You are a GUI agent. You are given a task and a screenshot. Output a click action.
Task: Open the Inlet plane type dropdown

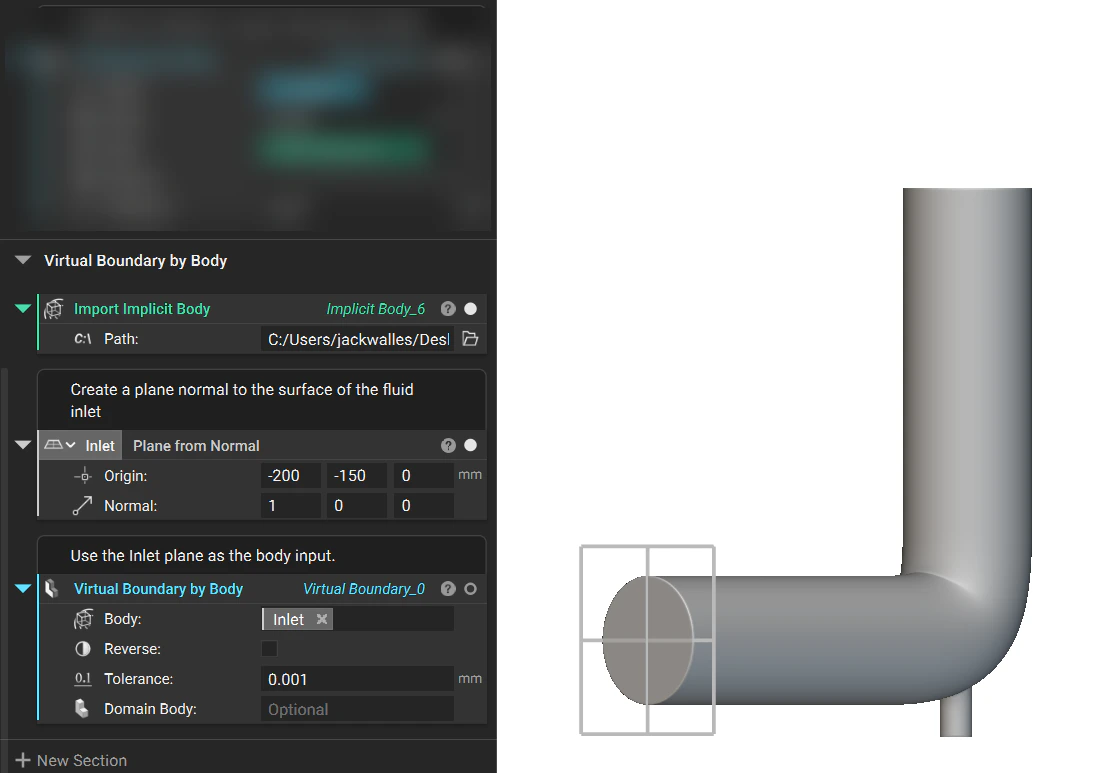click(x=70, y=445)
